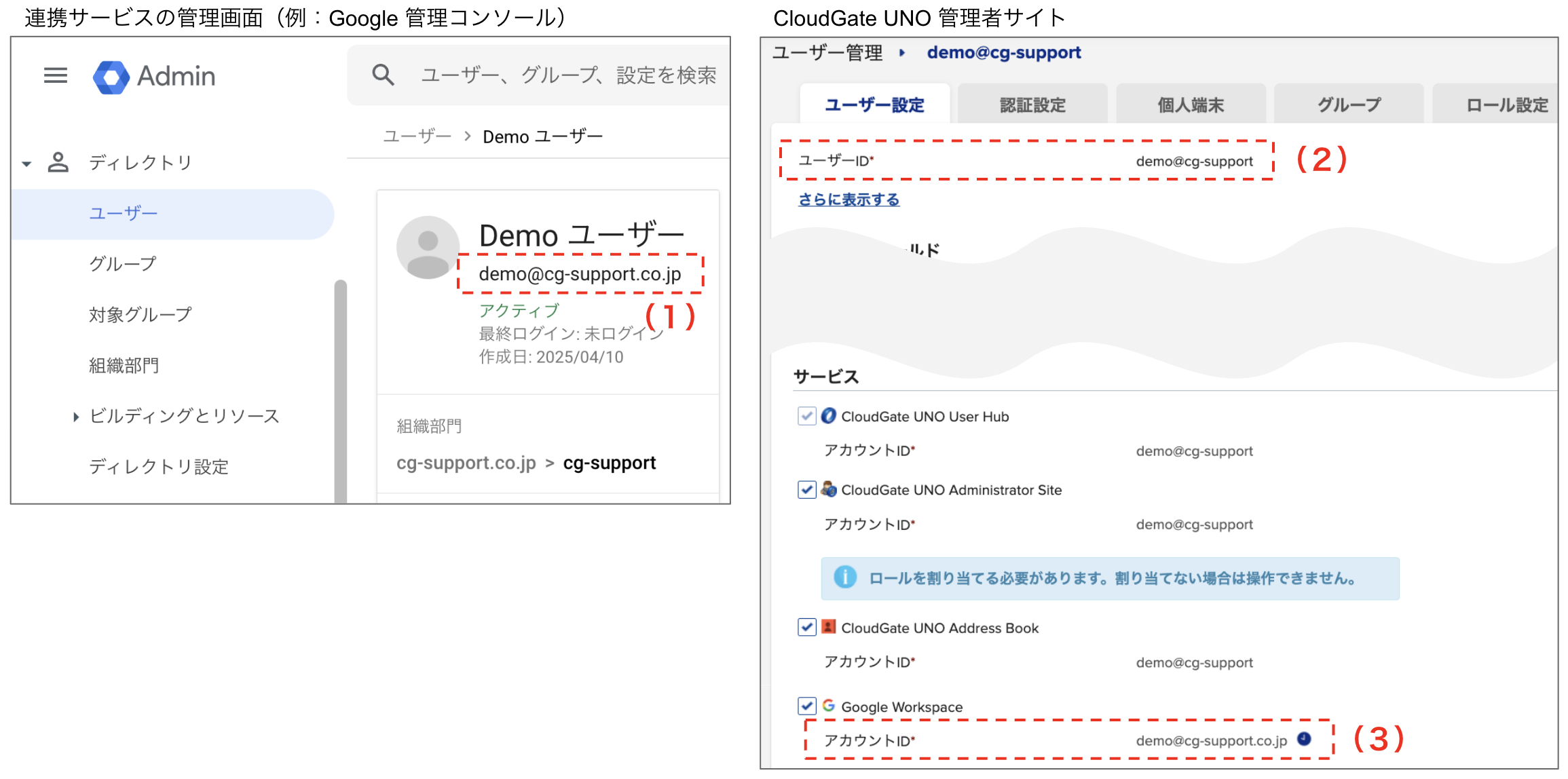1568x779 pixels.
Task: Click the CloudGate UNO Address Book icon
Action: [828, 627]
